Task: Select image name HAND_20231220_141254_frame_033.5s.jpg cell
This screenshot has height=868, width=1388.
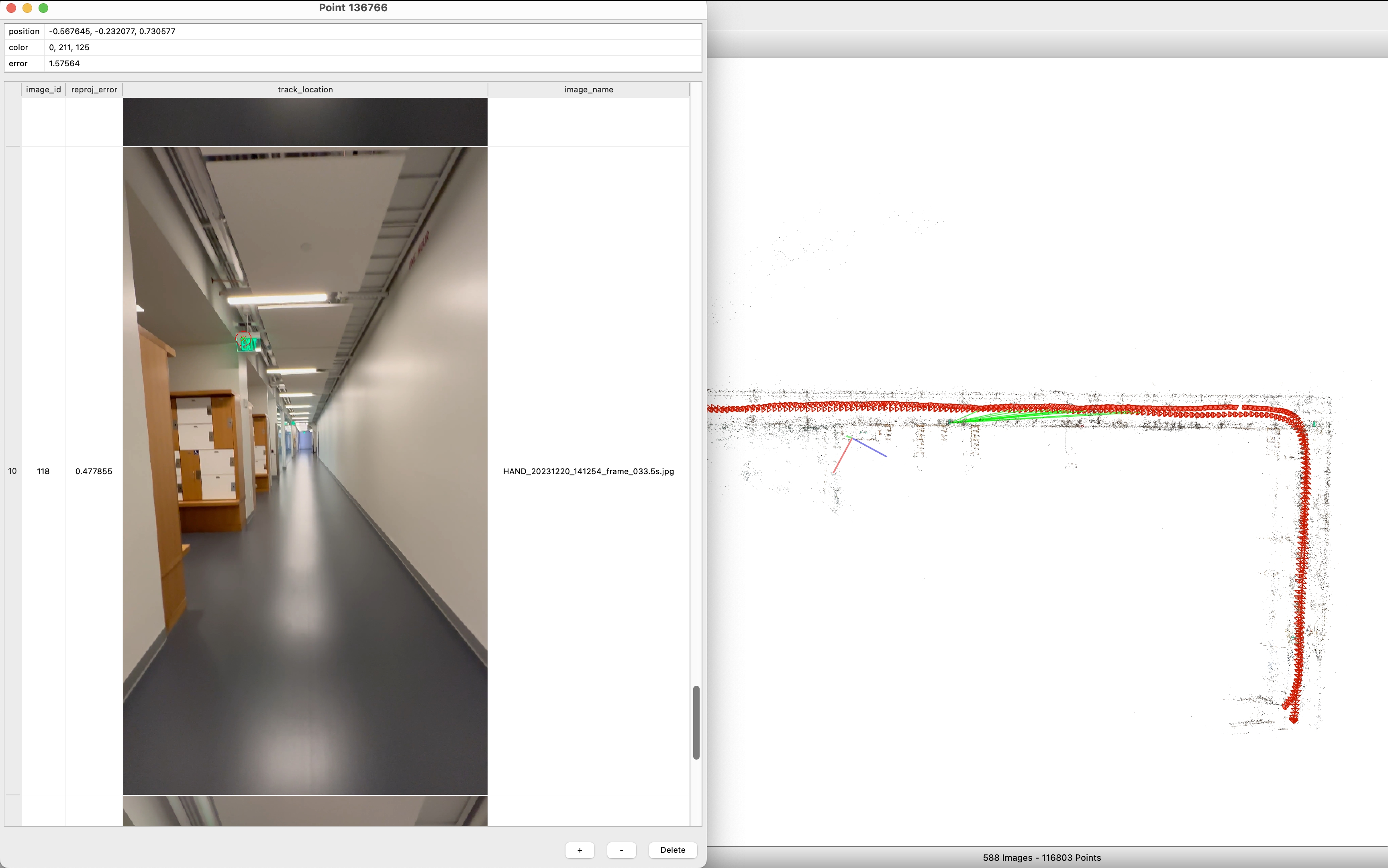Action: coord(588,471)
